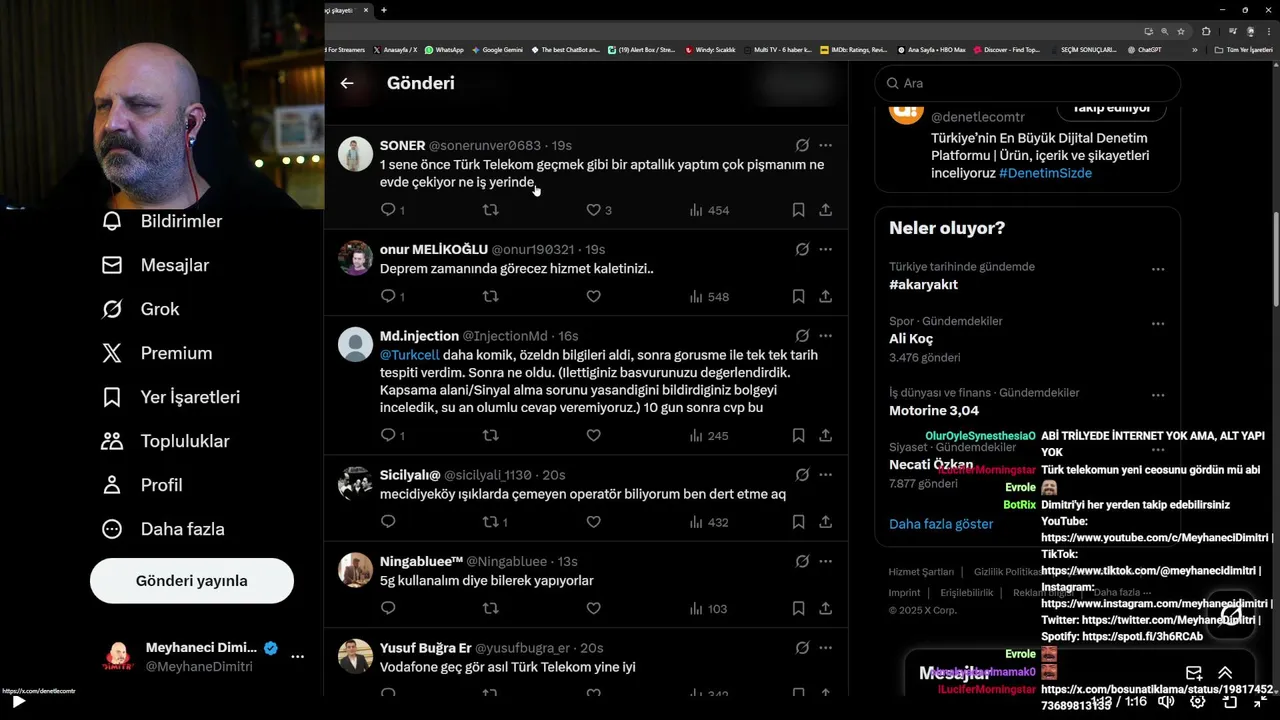This screenshot has width=1280, height=720.
Task: Like SONER's tweet with 3 likes
Action: pyautogui.click(x=599, y=210)
